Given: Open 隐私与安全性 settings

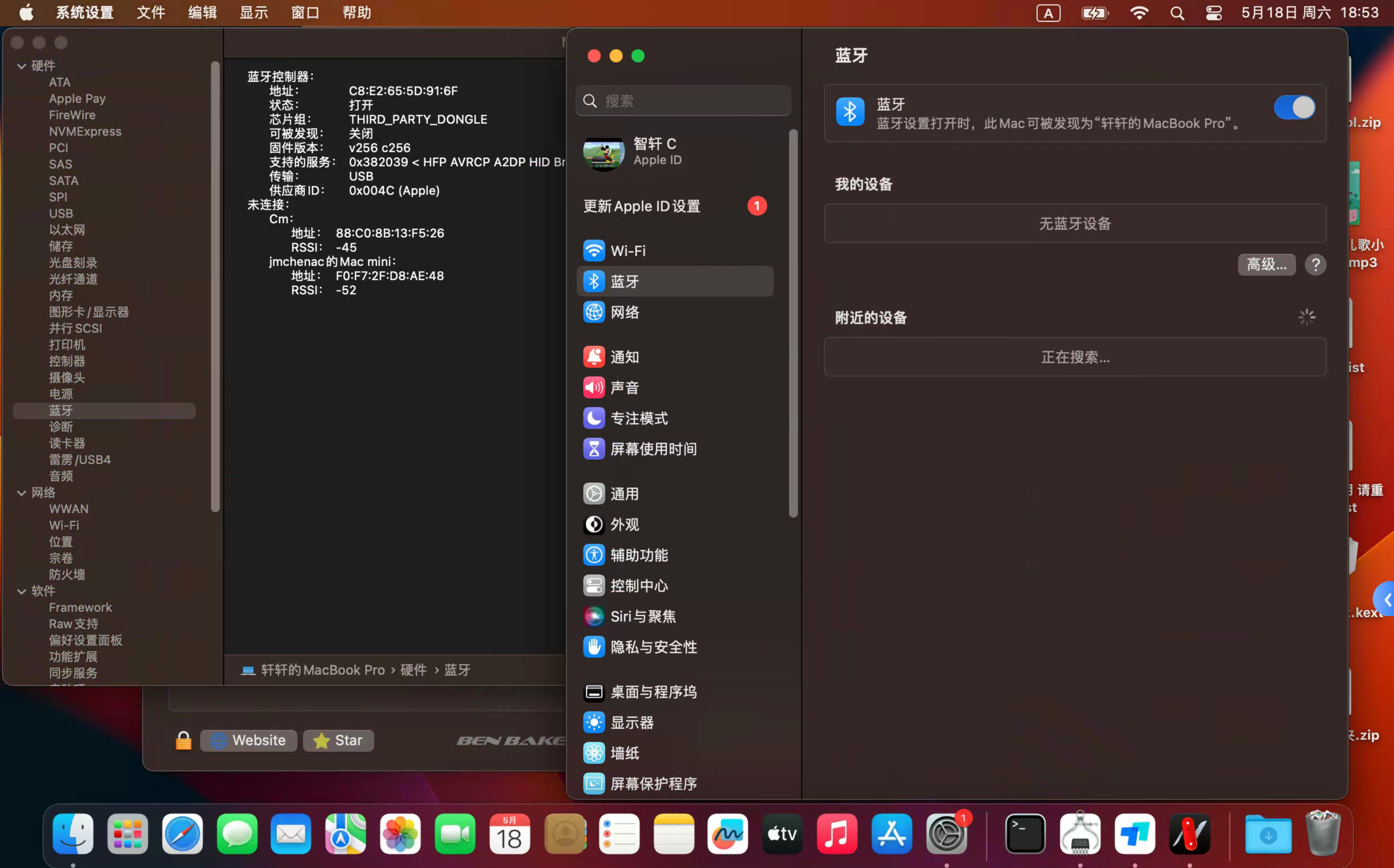Looking at the screenshot, I should (654, 647).
